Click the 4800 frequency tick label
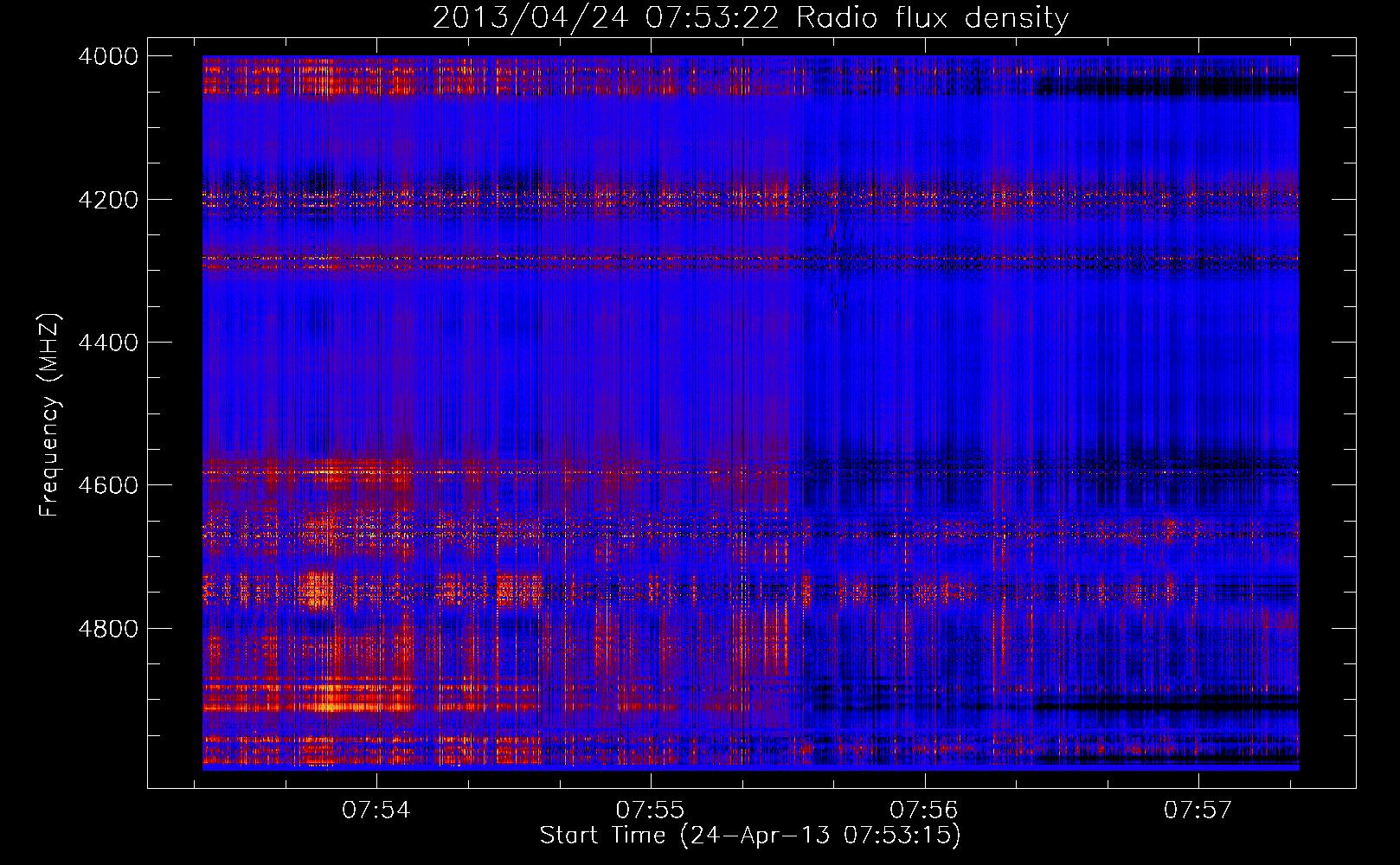The height and width of the screenshot is (865, 1400). 108,628
